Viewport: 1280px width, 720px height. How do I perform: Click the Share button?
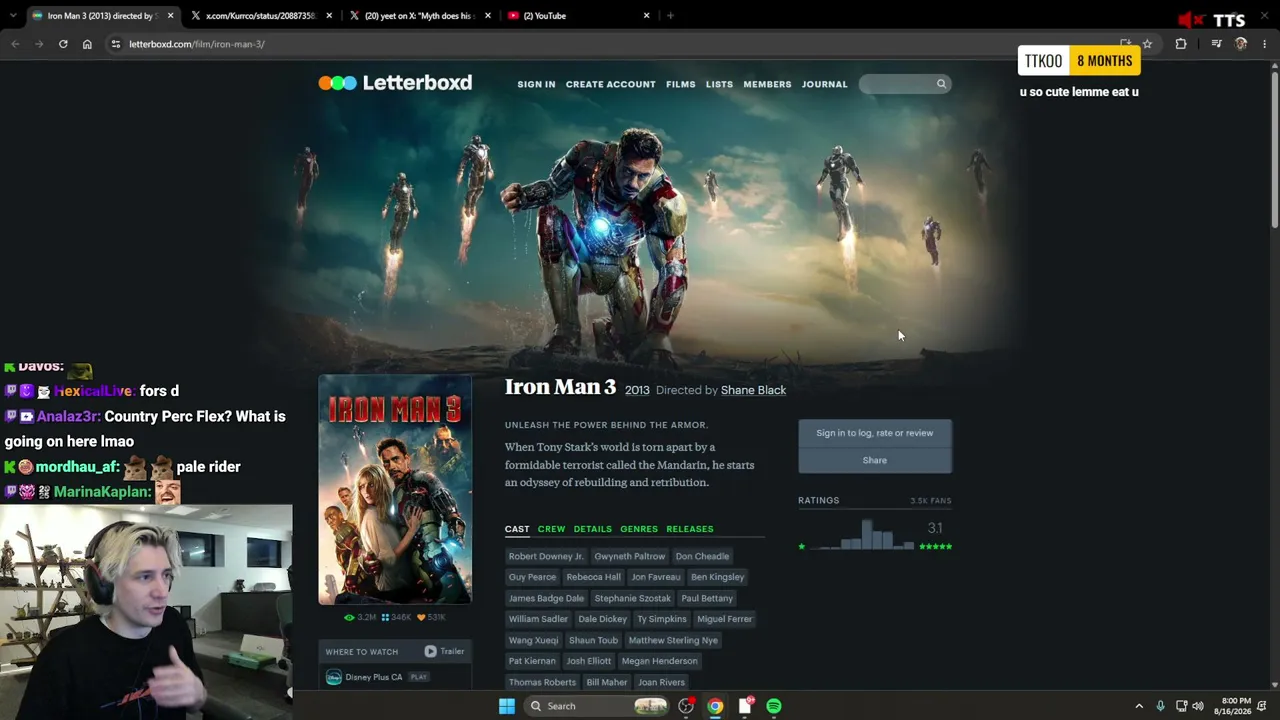[875, 460]
